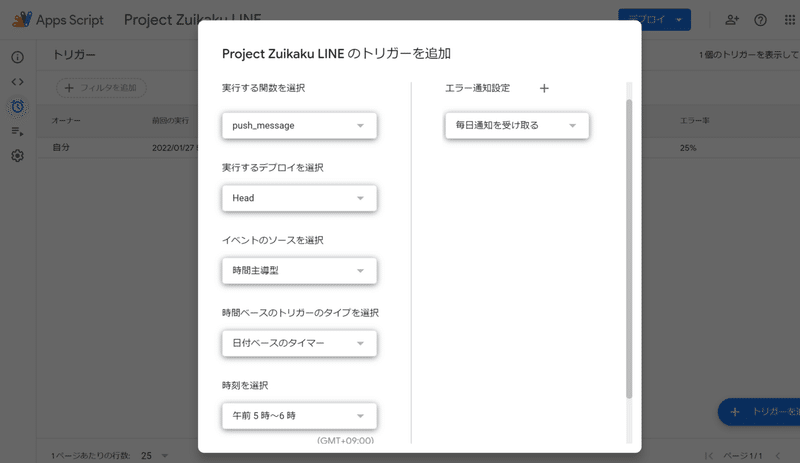Click the トリガーを追加 floating button

pyautogui.click(x=759, y=411)
